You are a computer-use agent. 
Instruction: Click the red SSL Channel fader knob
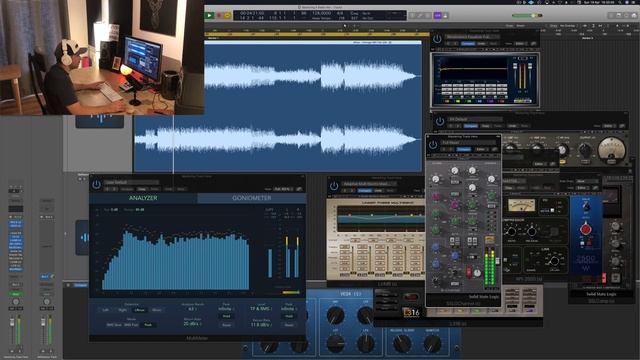[x=469, y=272]
